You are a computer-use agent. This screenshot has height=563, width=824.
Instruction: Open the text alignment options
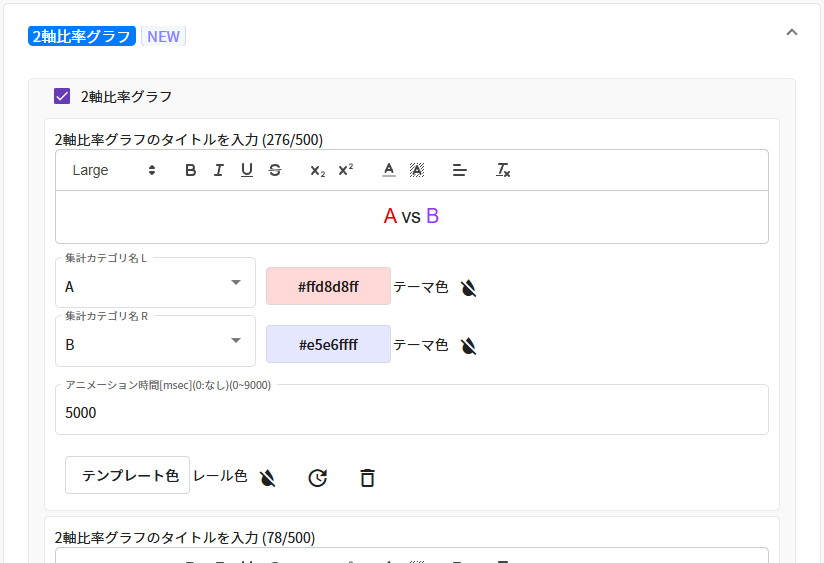pyautogui.click(x=460, y=170)
